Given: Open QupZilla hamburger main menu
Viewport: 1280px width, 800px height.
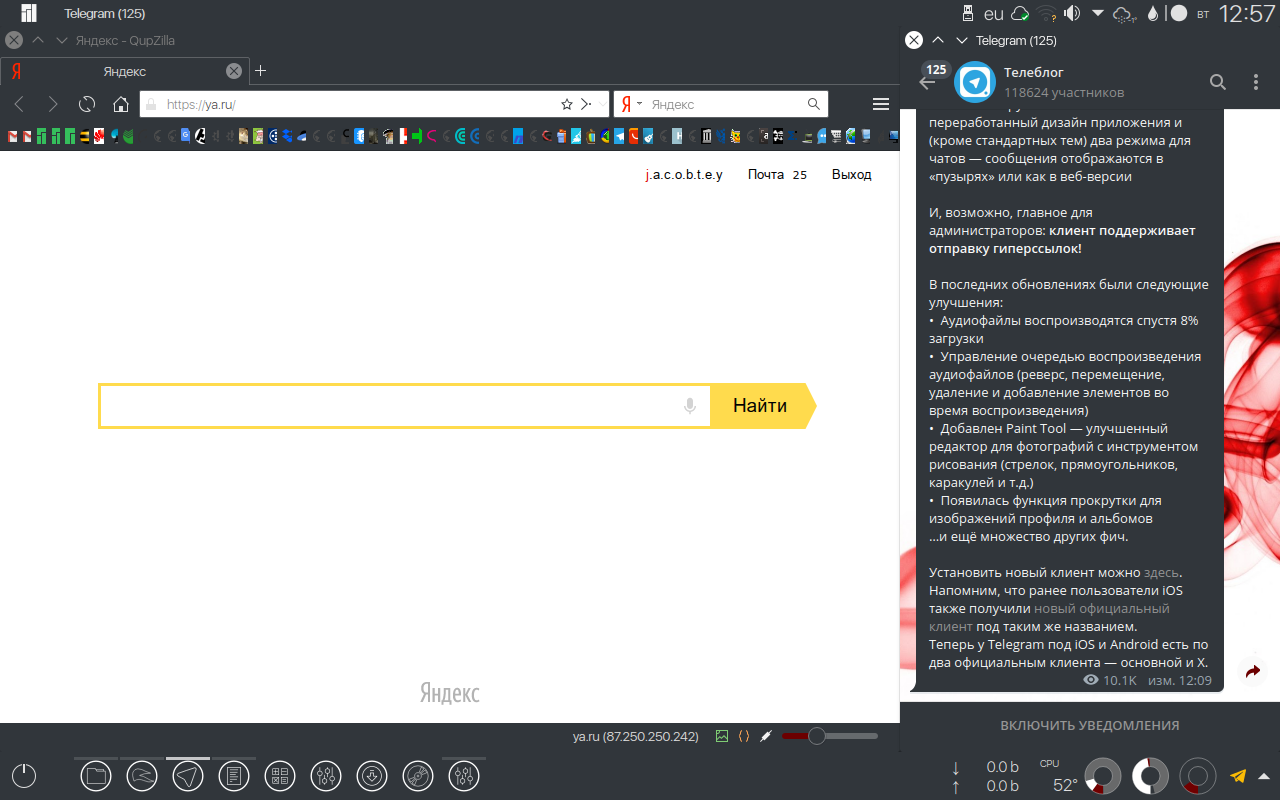Looking at the screenshot, I should point(881,104).
